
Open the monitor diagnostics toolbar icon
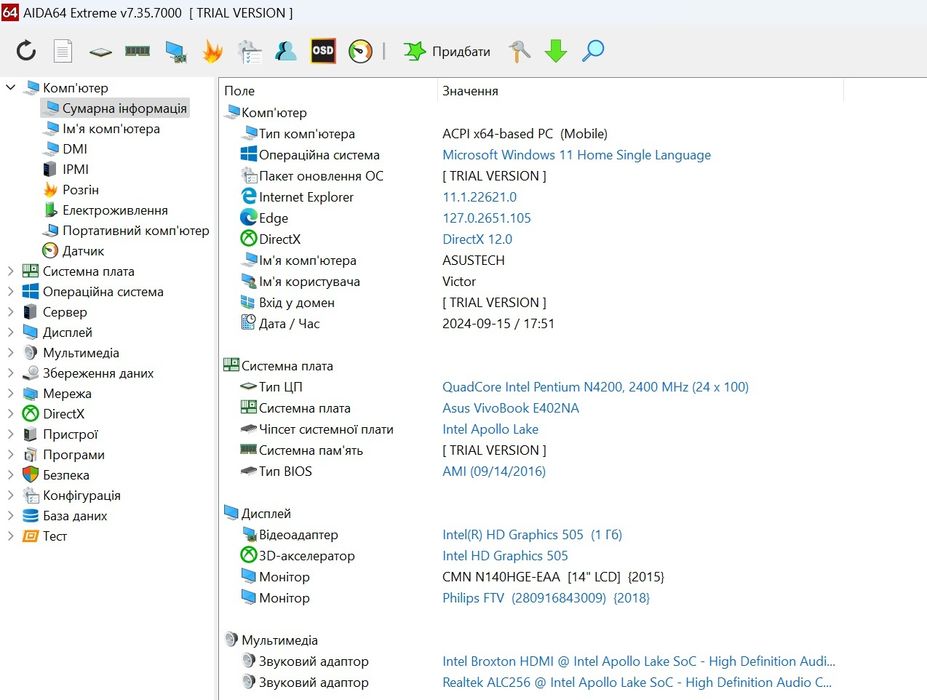tap(176, 51)
